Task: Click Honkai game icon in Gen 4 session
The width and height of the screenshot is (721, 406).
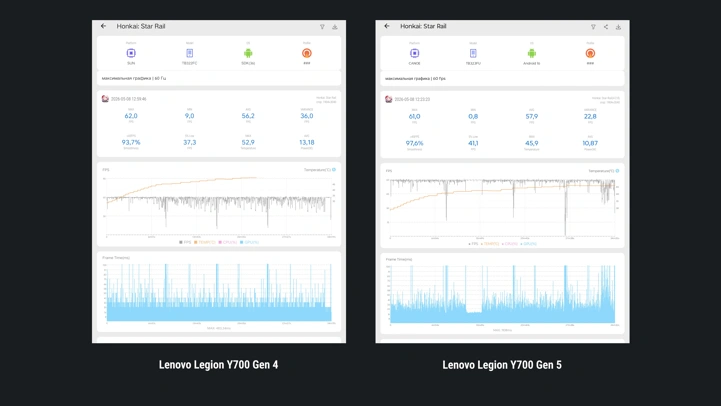Action: 105,99
